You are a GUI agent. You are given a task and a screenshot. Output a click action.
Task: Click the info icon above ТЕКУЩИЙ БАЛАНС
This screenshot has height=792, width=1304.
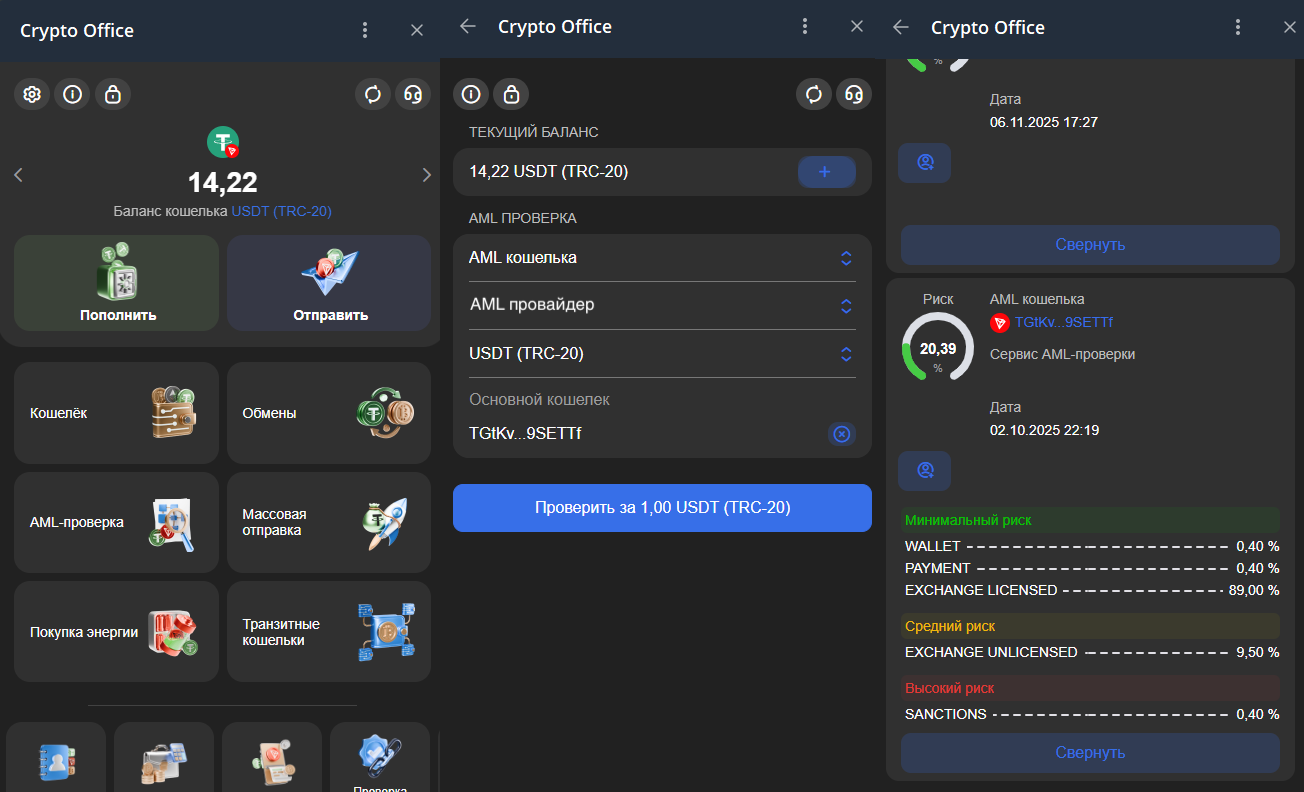pos(471,94)
